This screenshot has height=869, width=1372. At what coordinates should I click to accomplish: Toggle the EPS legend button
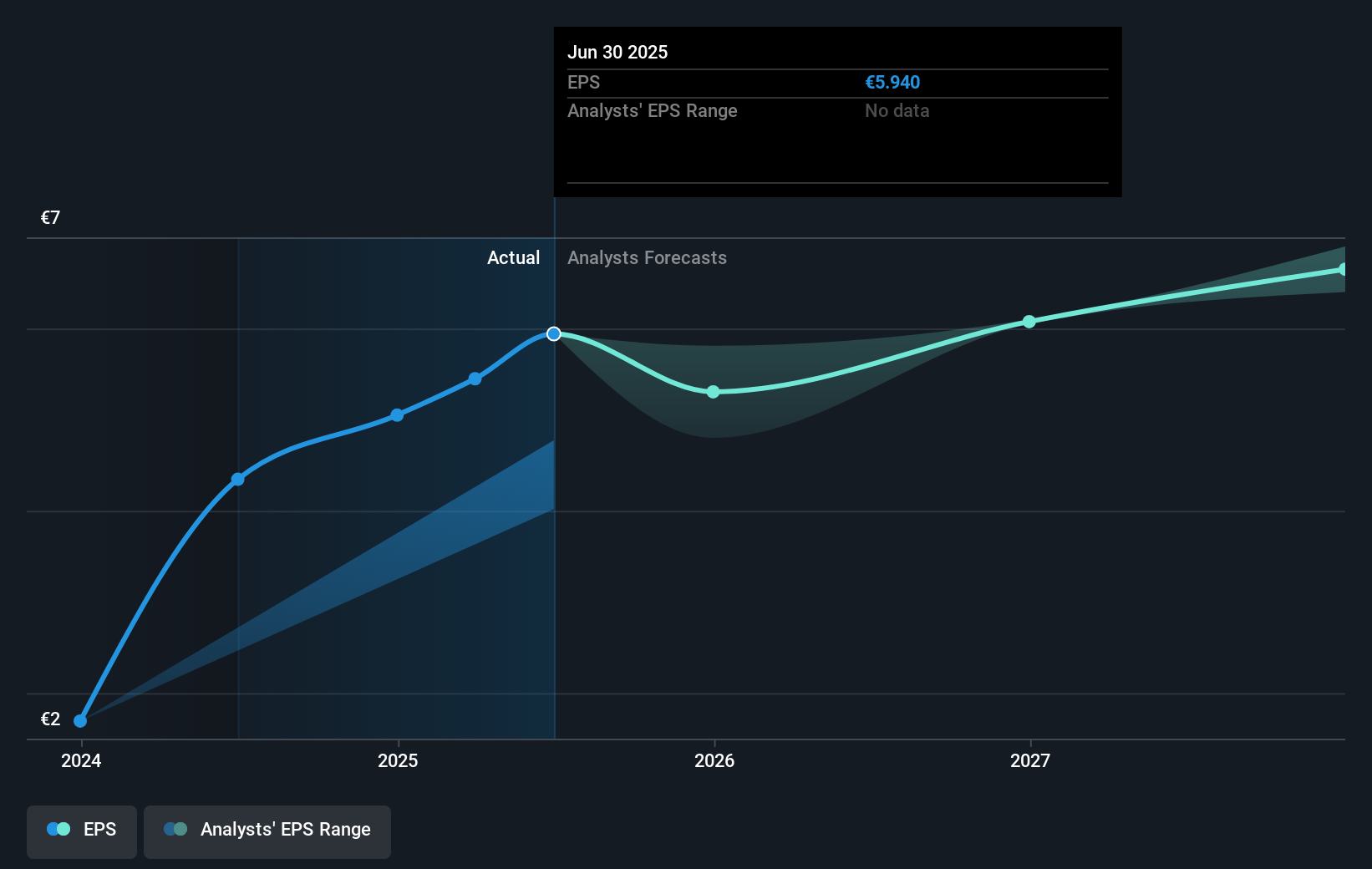click(x=82, y=831)
